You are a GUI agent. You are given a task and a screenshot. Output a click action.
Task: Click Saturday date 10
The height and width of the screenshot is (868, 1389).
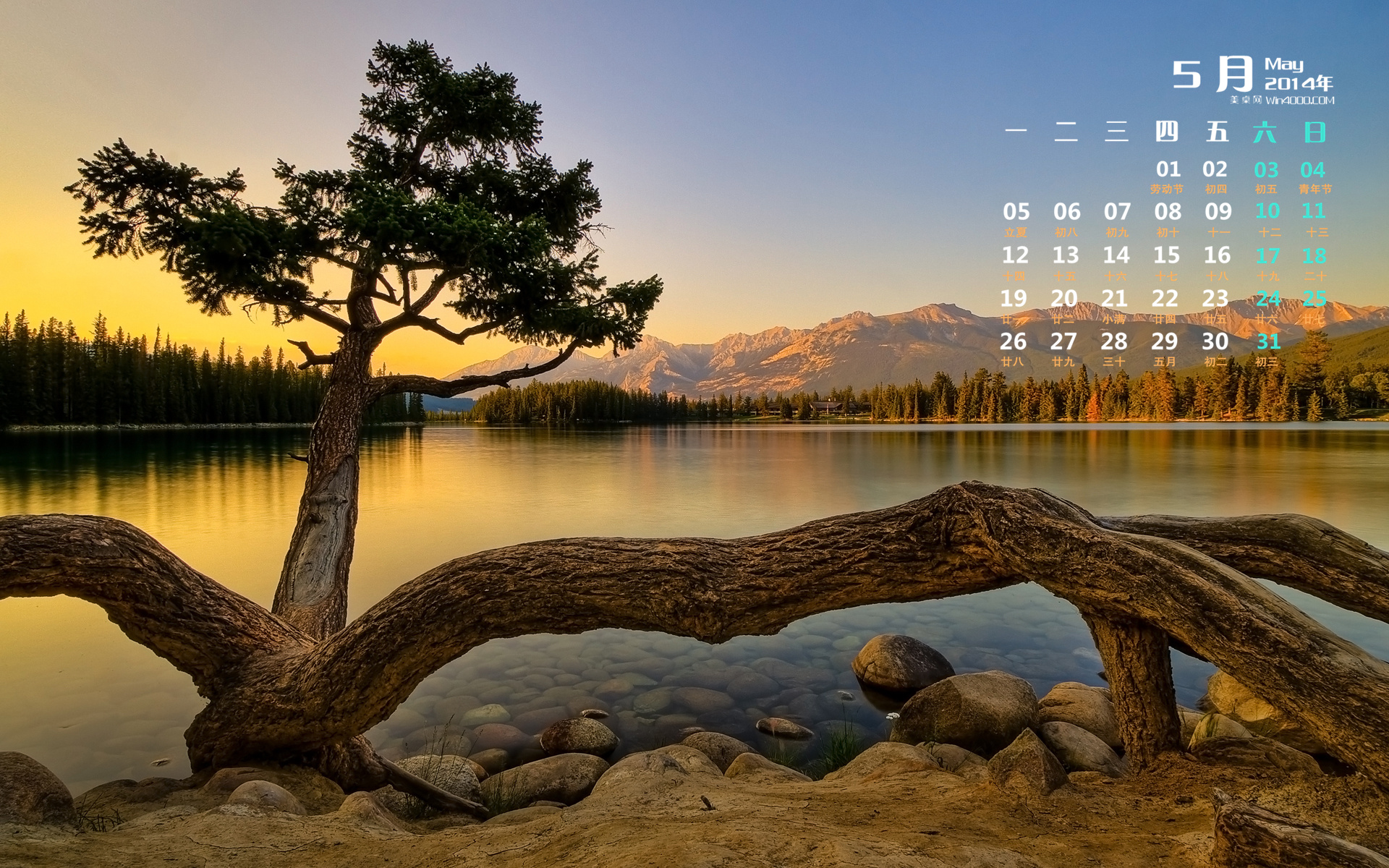(x=1267, y=219)
